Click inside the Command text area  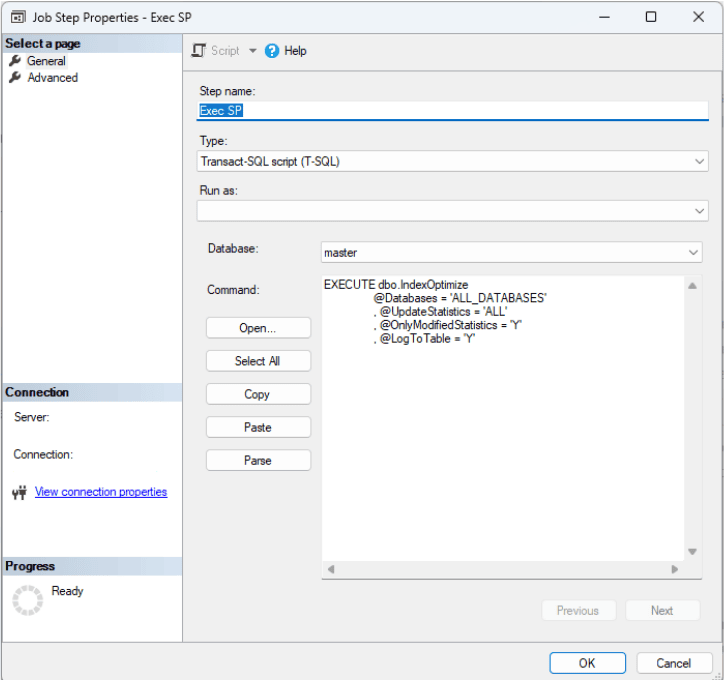tap(502, 418)
